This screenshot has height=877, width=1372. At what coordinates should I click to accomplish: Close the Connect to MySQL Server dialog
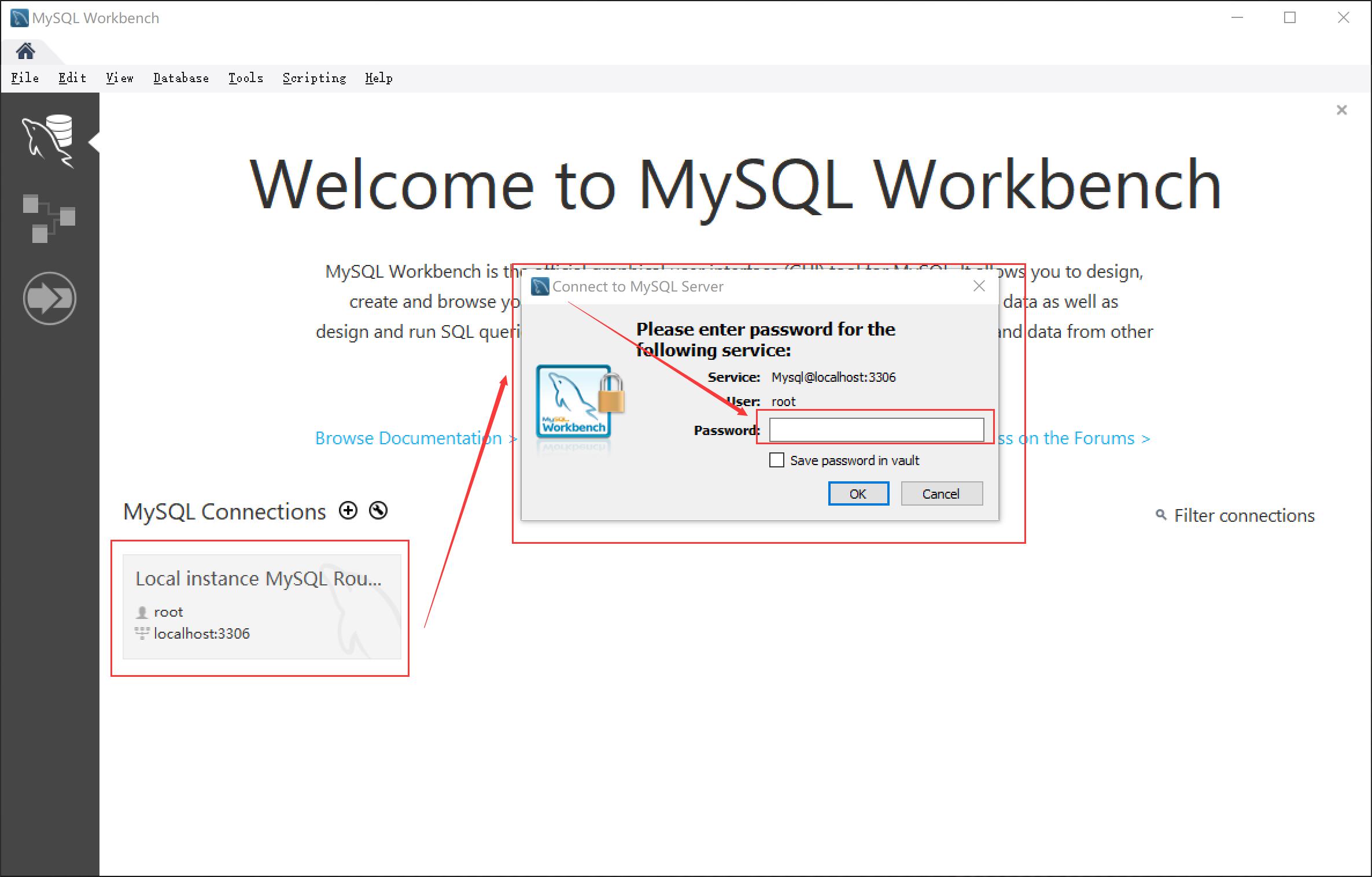979,286
